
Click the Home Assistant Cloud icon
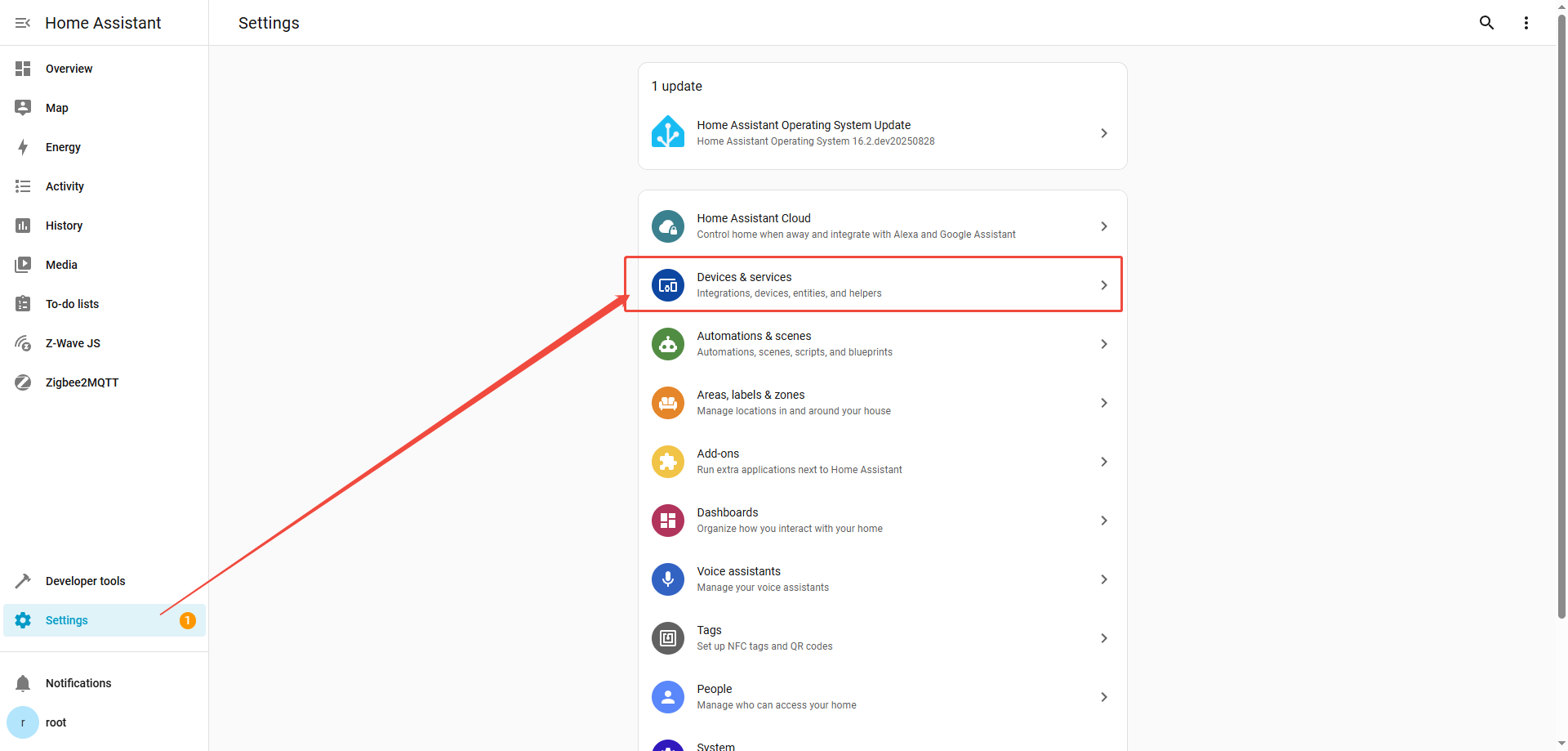[667, 226]
